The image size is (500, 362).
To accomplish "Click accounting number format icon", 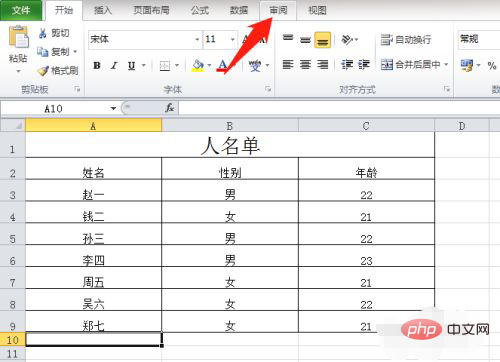I will pos(467,65).
